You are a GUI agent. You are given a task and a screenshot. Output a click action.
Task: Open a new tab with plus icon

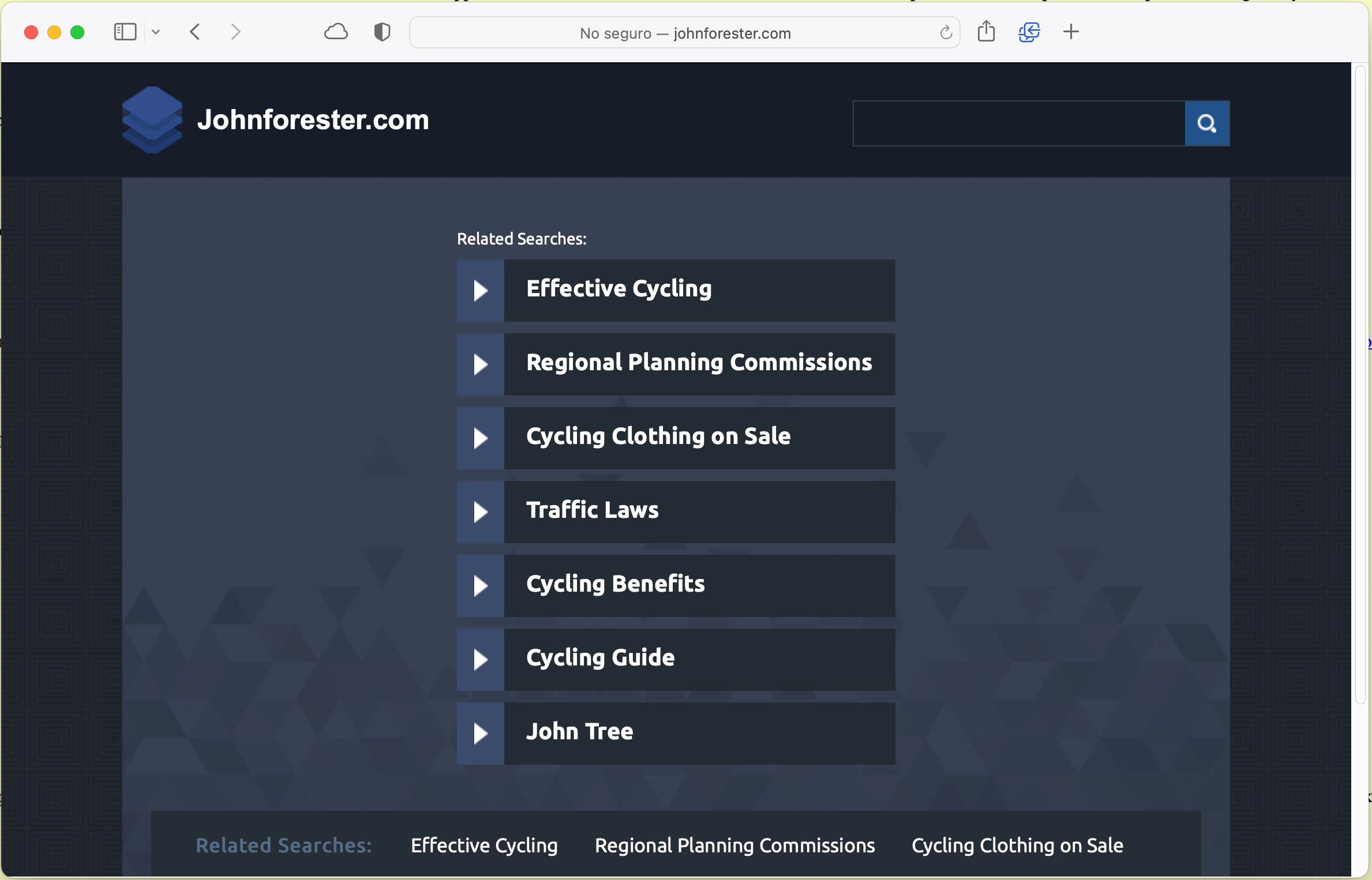click(x=1071, y=32)
